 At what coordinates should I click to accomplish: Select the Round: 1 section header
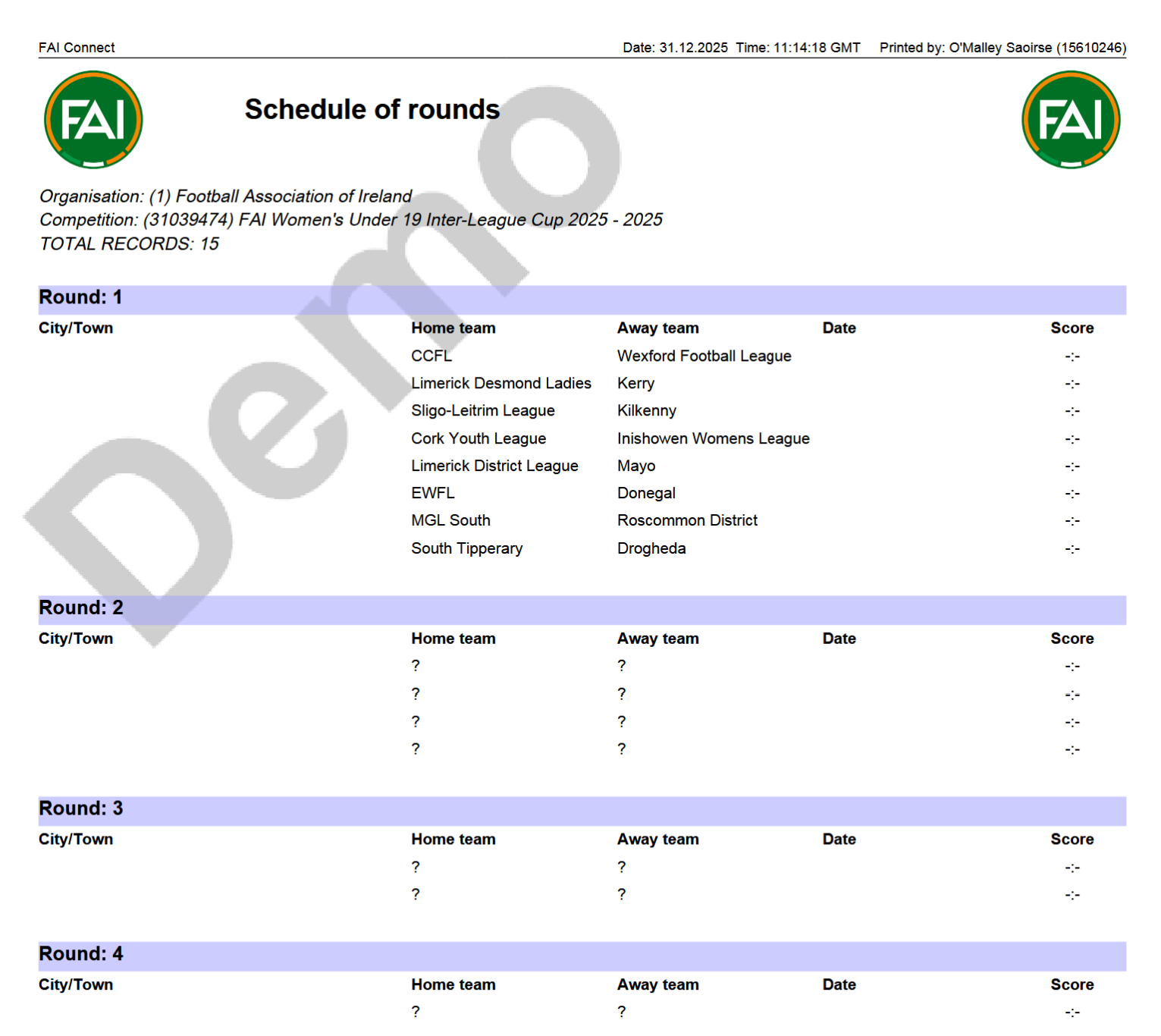[80, 297]
